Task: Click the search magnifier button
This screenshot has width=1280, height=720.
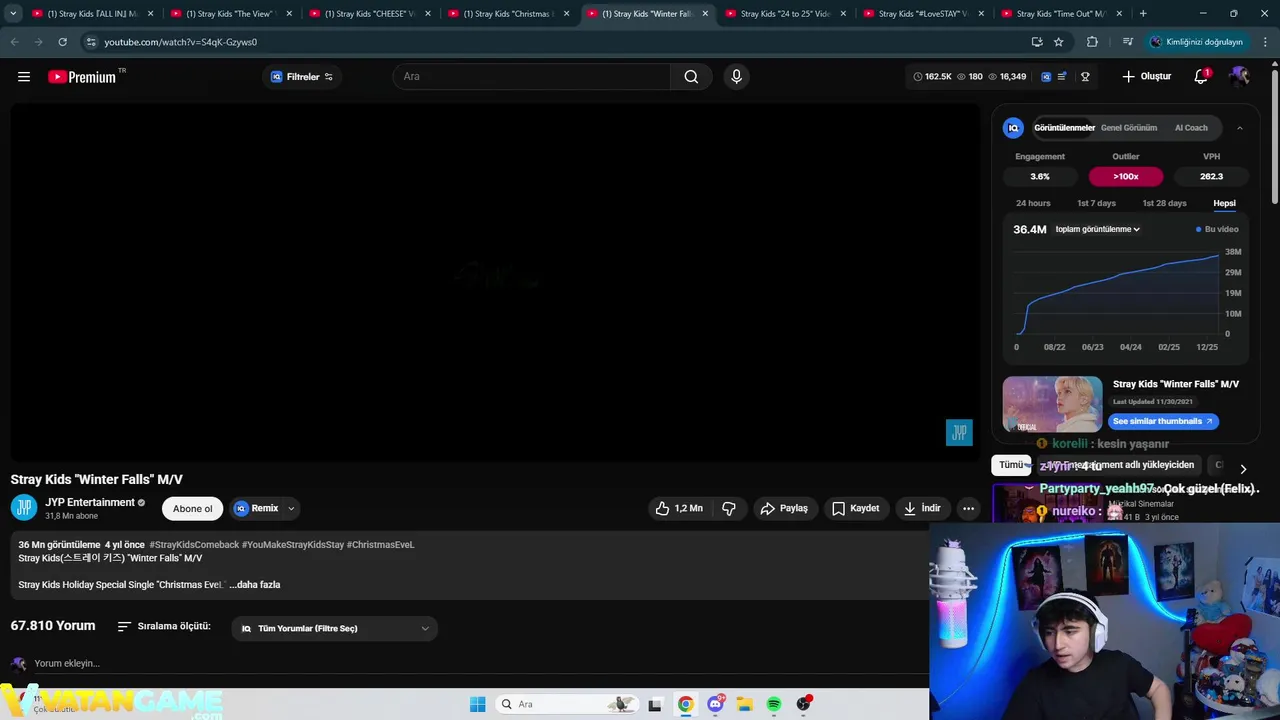Action: 691,77
